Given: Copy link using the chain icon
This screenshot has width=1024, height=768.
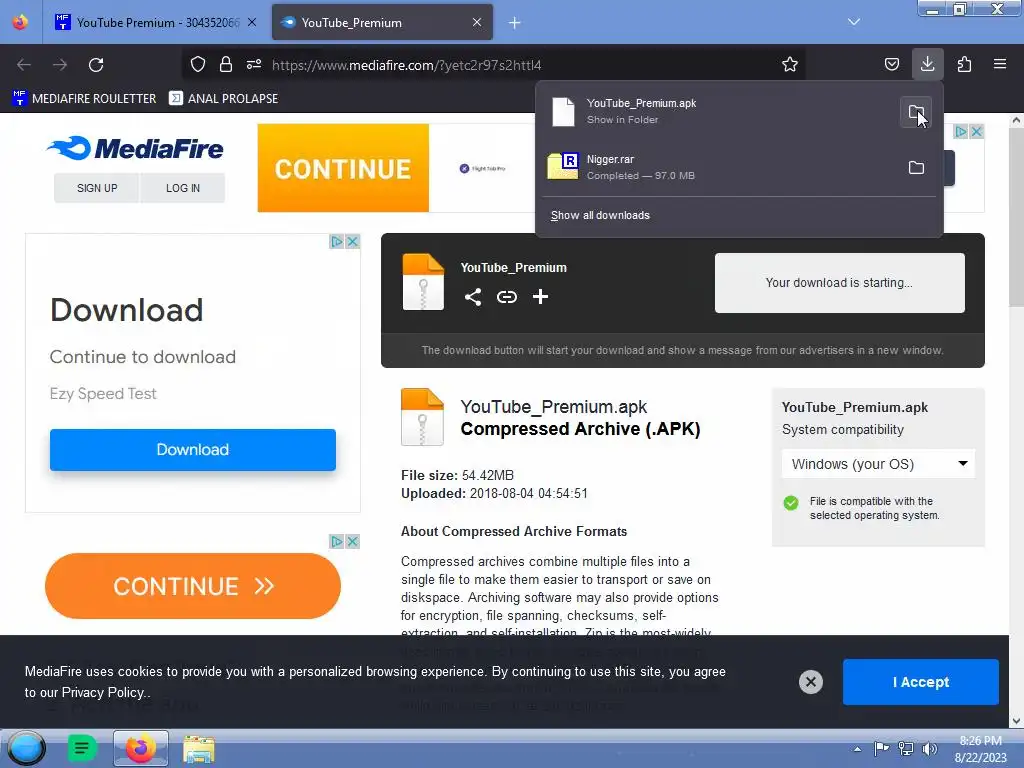Looking at the screenshot, I should pos(507,297).
